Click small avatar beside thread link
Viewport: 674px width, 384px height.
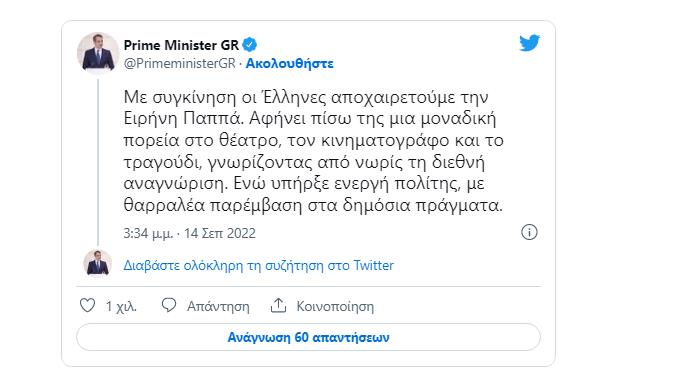coord(98,263)
